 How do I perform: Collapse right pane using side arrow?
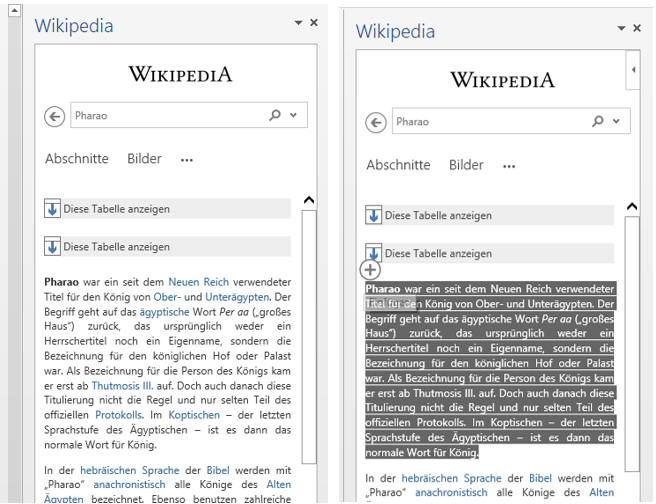(x=632, y=70)
